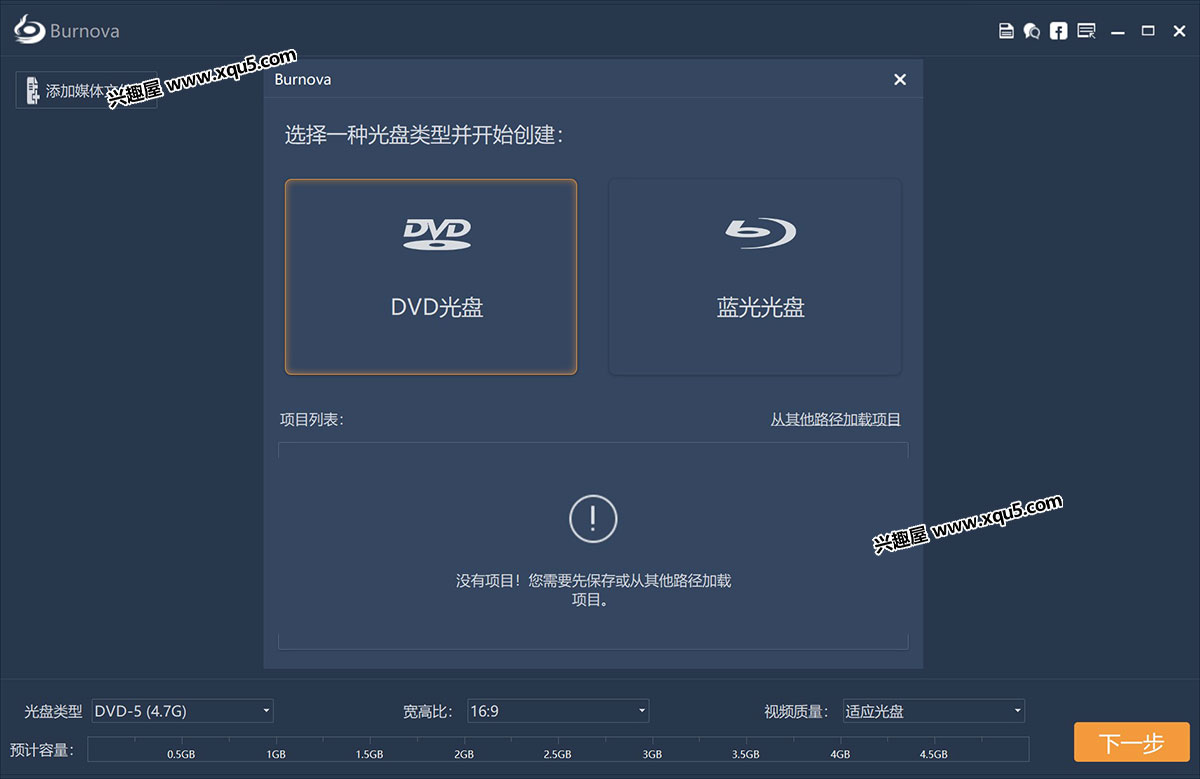1200x779 pixels.
Task: Click the Blu-ray logo icon
Action: coord(760,232)
